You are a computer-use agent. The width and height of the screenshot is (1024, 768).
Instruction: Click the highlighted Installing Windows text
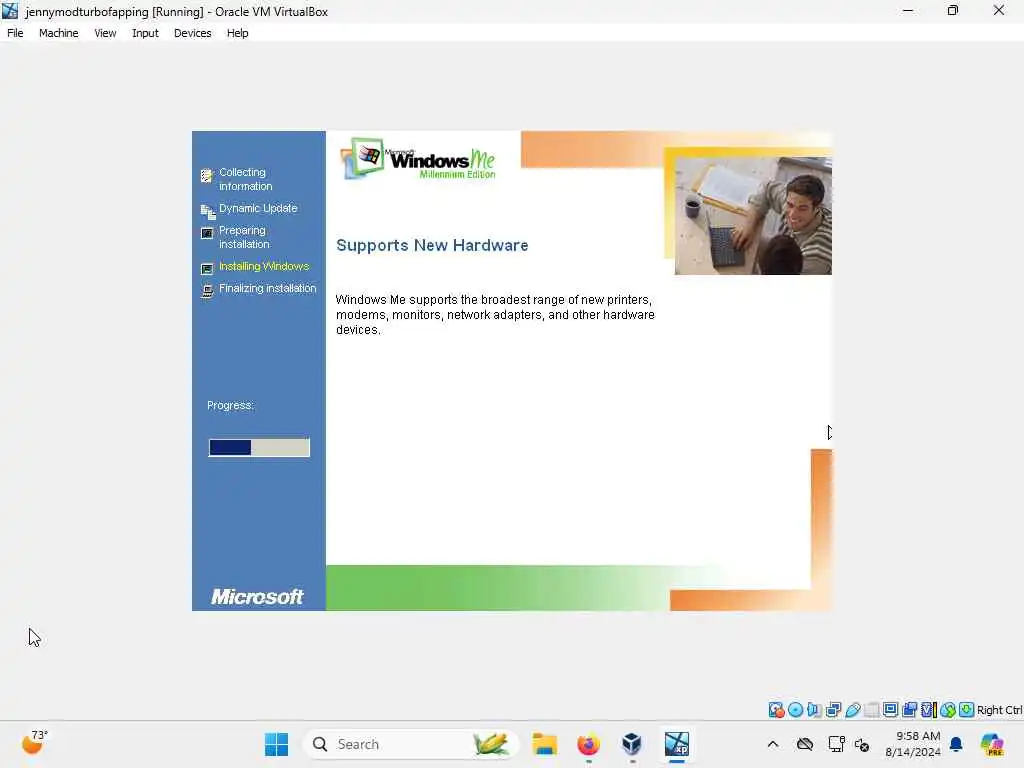[264, 266]
